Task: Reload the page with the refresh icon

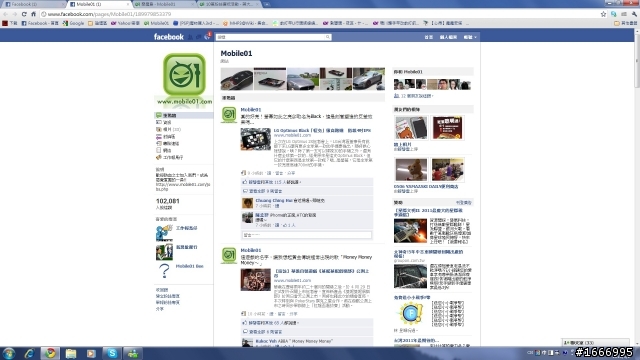Action: [x=24, y=14]
